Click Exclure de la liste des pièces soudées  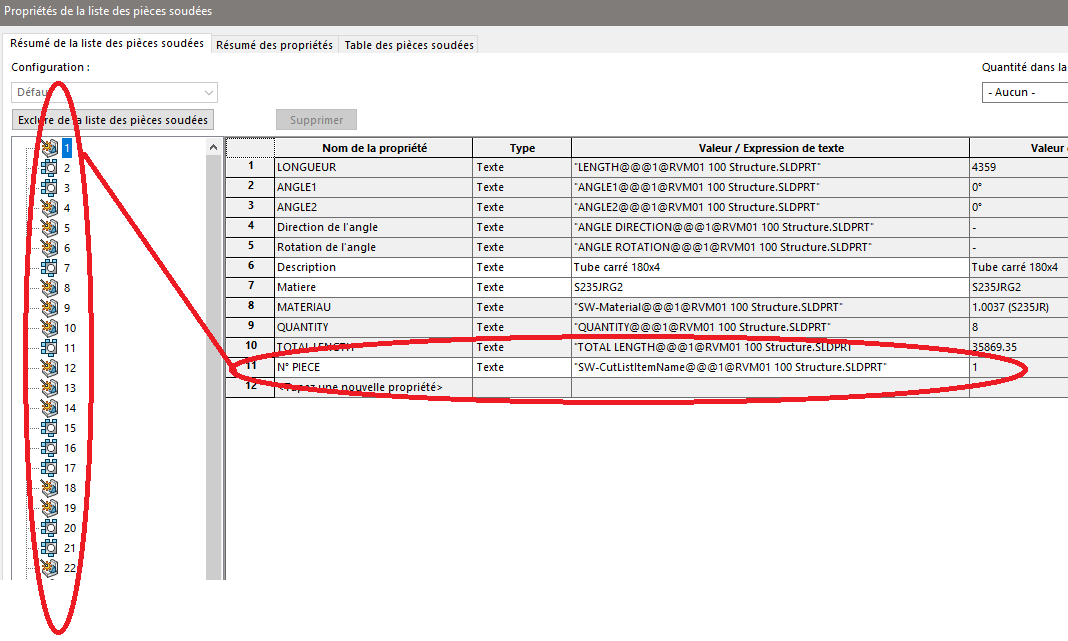[x=112, y=120]
